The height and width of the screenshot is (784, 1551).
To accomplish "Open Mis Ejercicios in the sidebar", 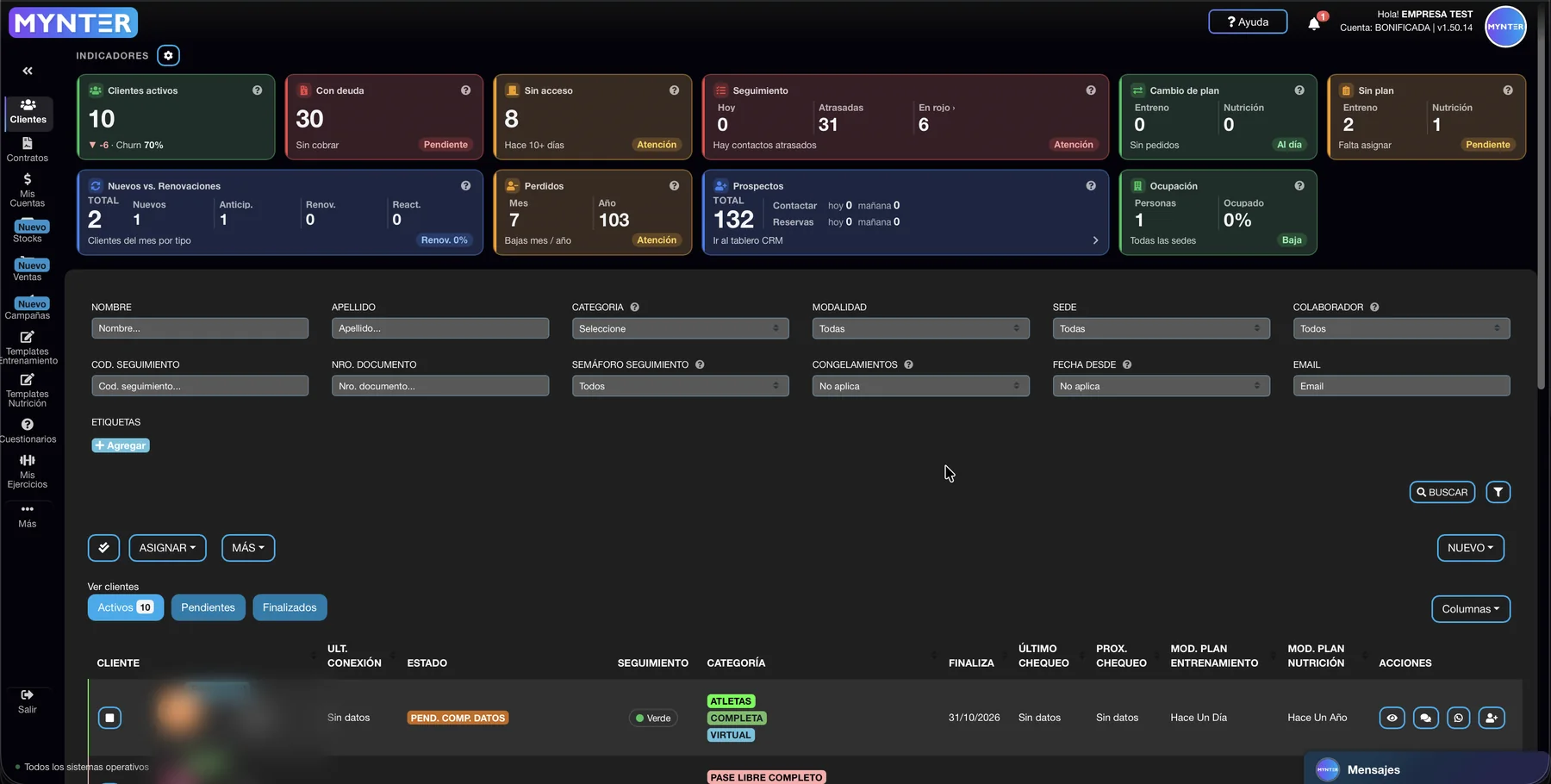I will 28,471.
